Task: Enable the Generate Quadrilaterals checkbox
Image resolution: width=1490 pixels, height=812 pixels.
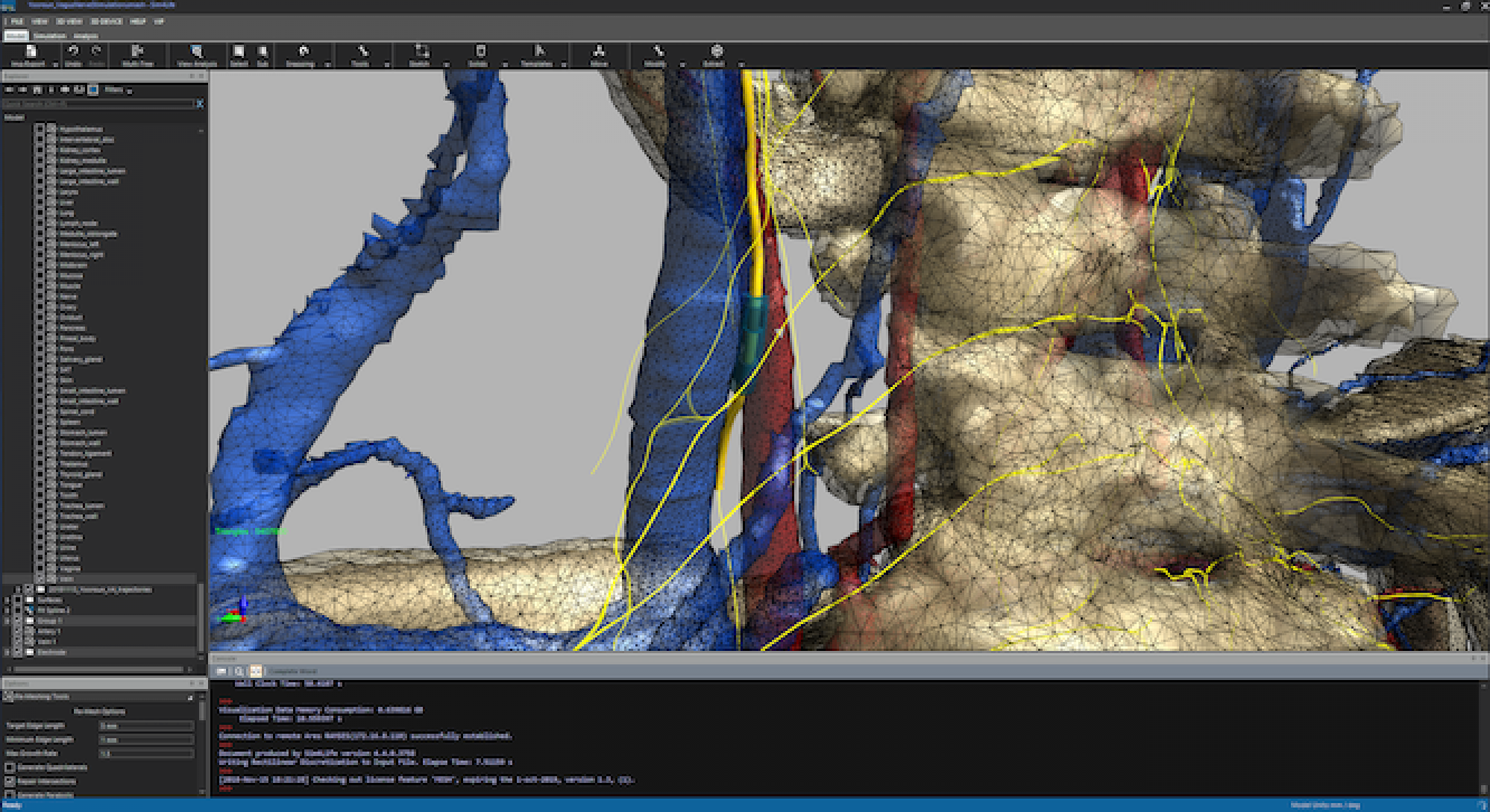Action: click(x=10, y=768)
